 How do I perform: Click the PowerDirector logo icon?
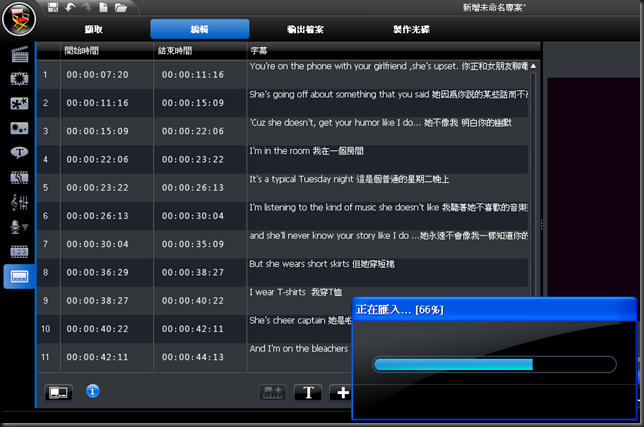pos(19,19)
